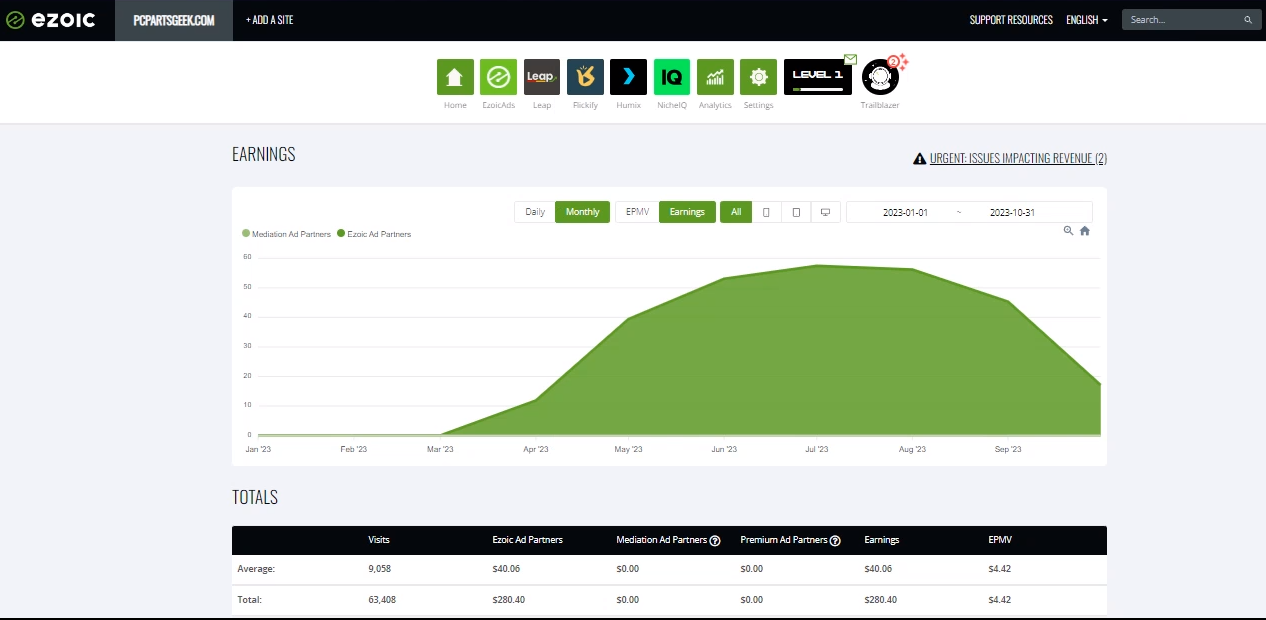Click in the top search input field
The height and width of the screenshot is (620, 1266).
click(1184, 20)
